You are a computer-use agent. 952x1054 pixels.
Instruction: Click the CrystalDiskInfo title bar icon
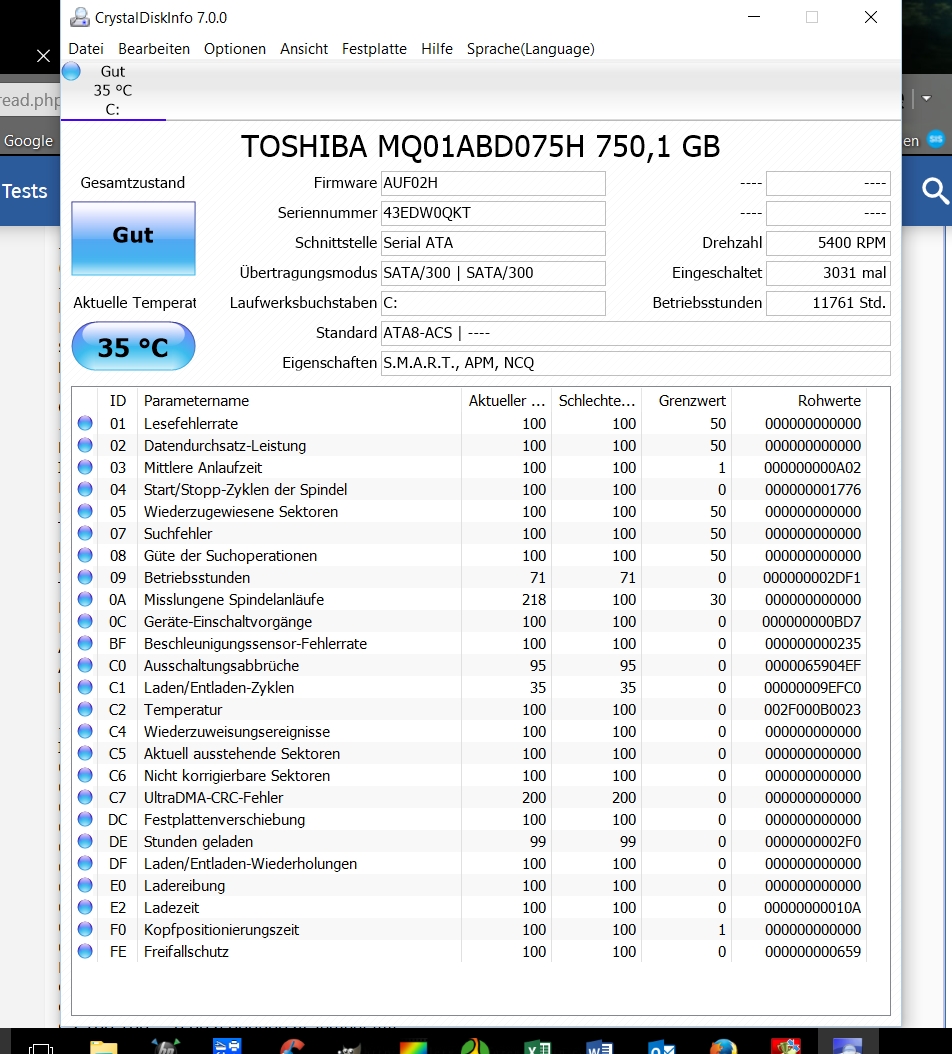pyautogui.click(x=79, y=17)
